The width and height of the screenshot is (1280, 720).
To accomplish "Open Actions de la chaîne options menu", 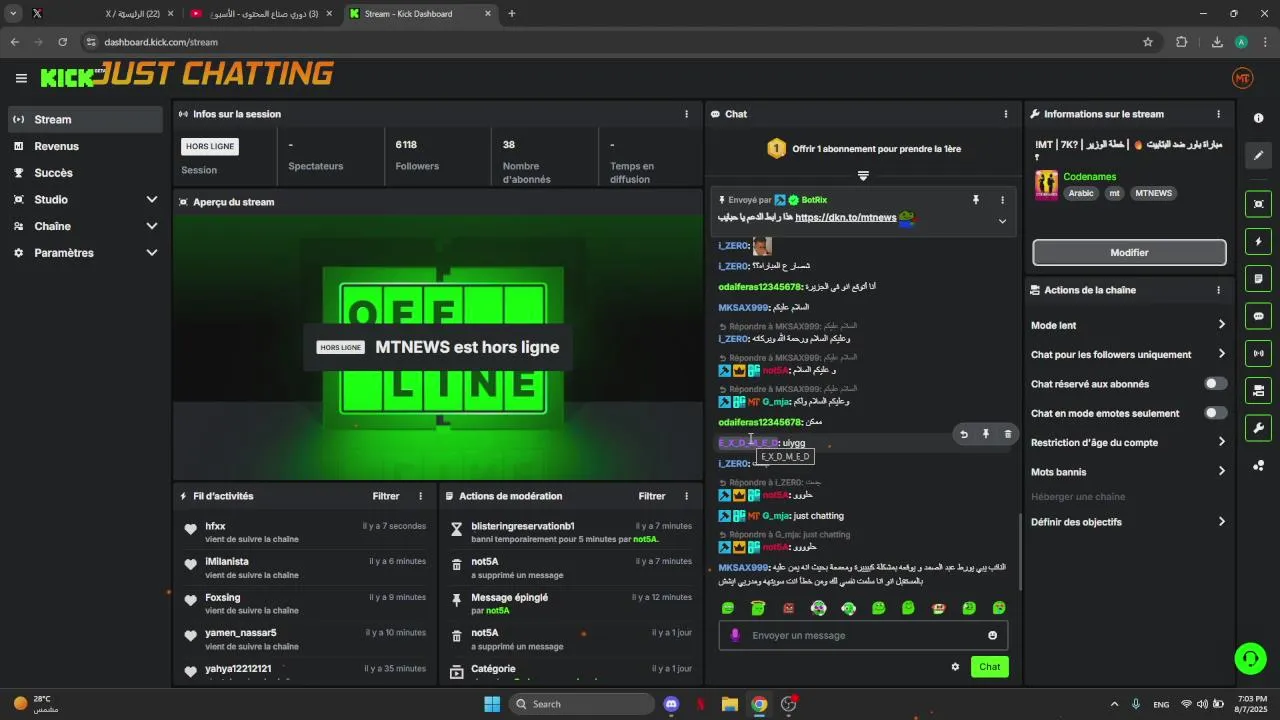I will pyautogui.click(x=1218, y=290).
